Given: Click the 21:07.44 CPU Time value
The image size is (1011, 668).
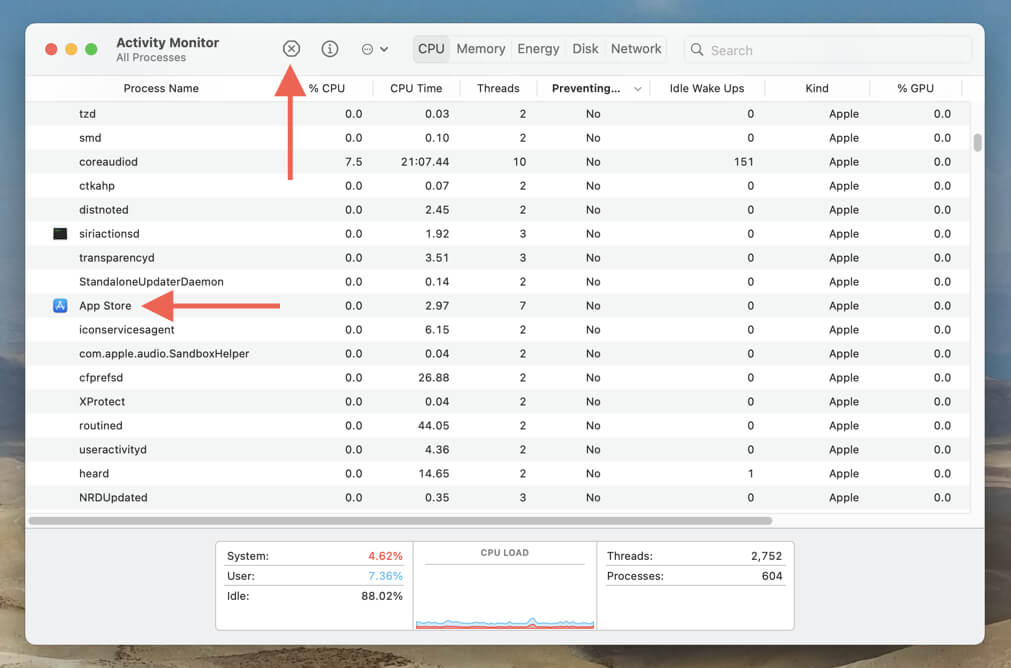Looking at the screenshot, I should point(425,162).
